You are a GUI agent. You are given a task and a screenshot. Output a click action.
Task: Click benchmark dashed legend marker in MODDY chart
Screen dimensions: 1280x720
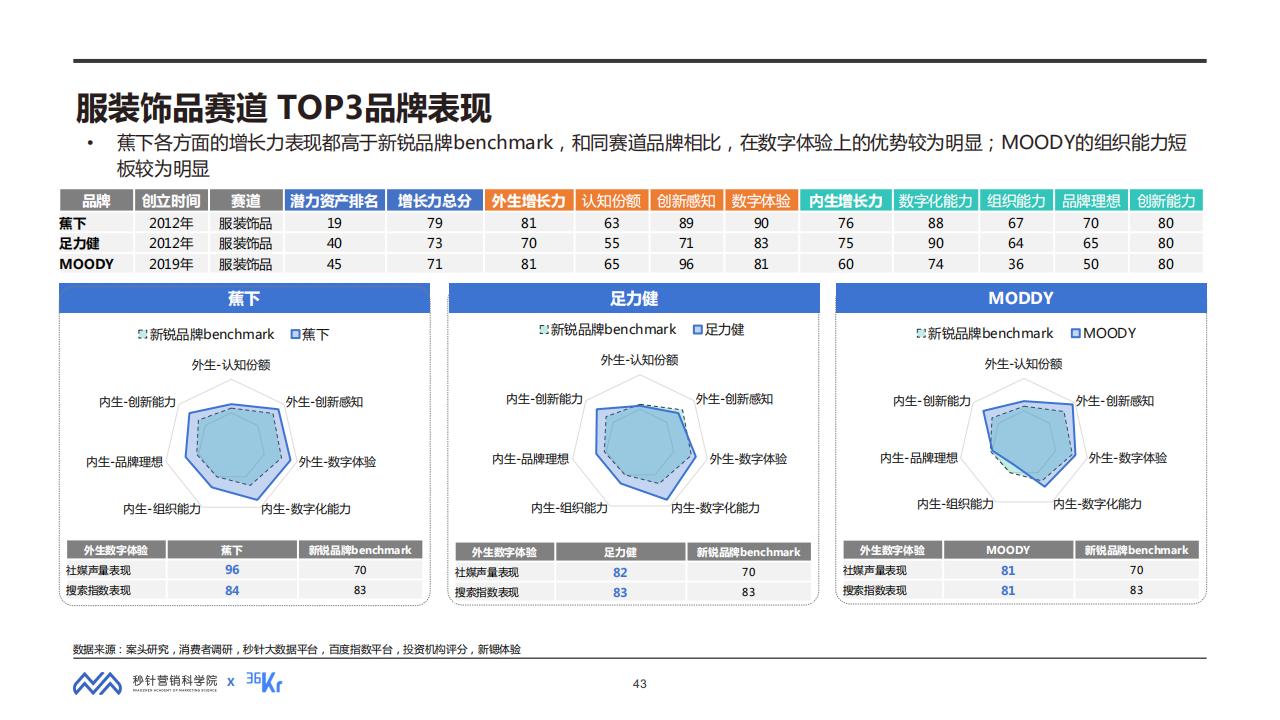click(921, 333)
